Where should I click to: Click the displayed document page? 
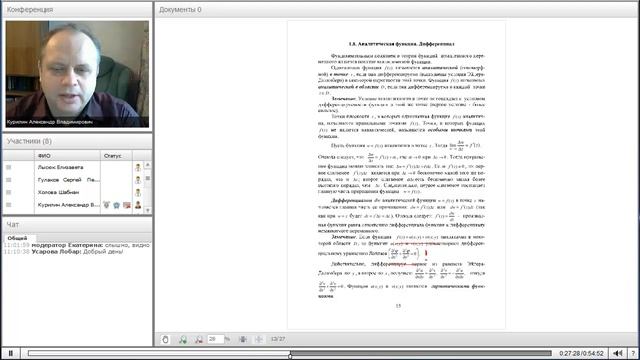(x=396, y=175)
